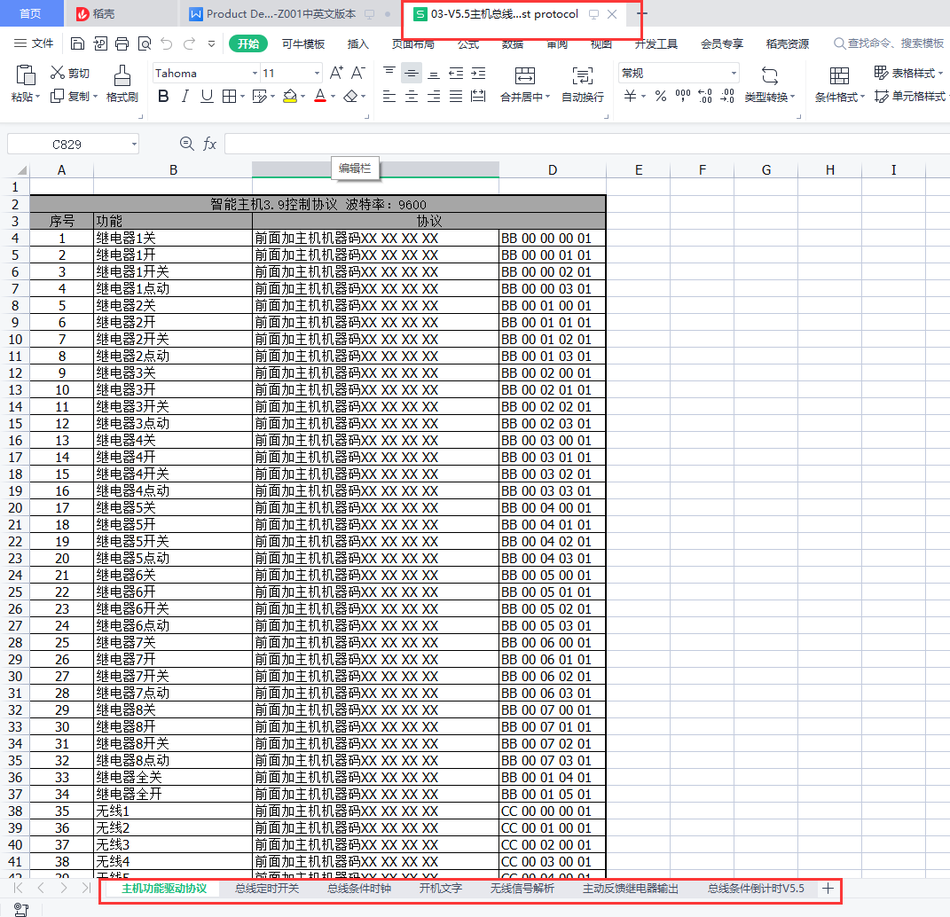Toggle distributed alignment icon
This screenshot has width=950, height=917.
(x=478, y=96)
